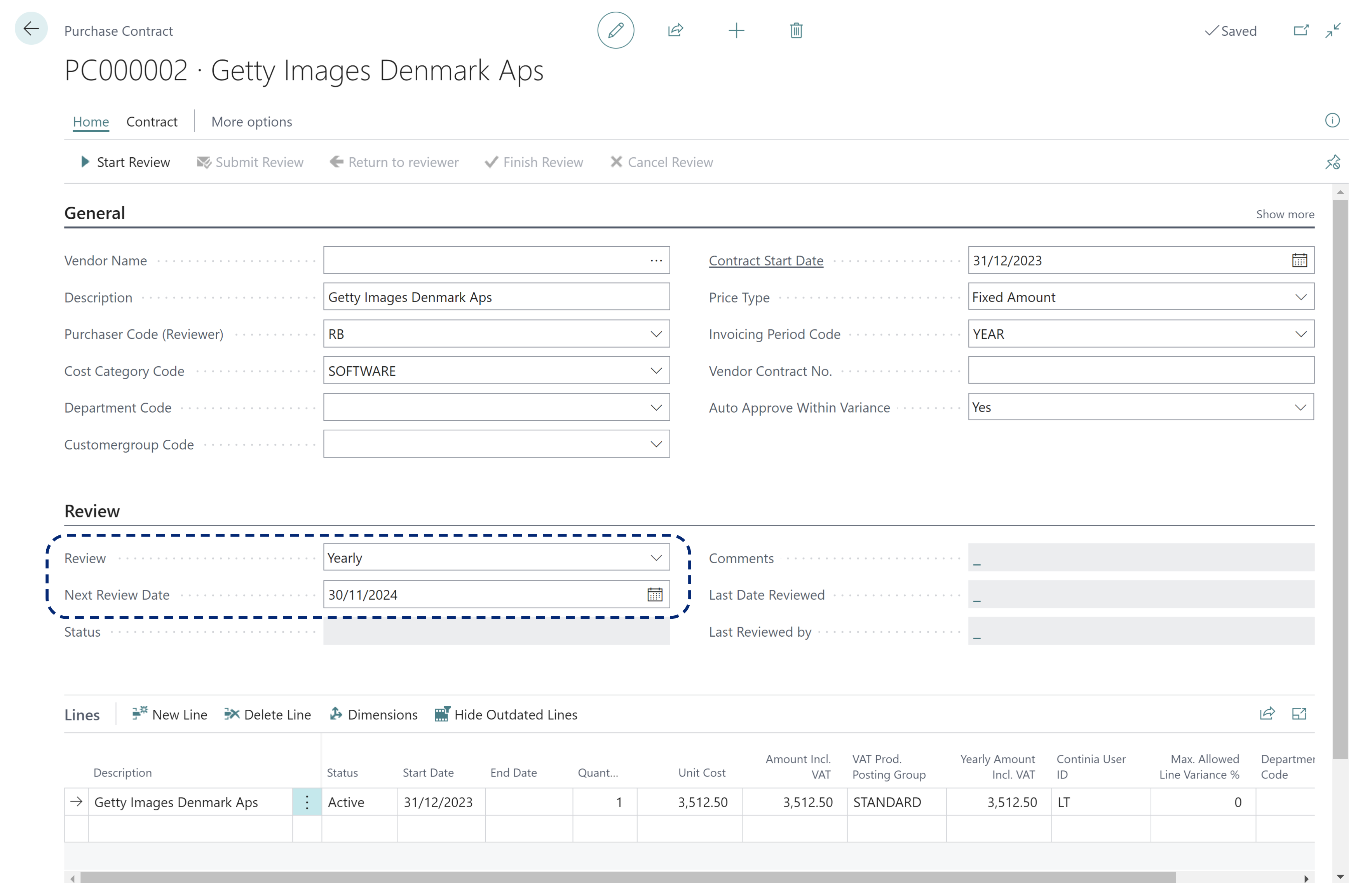This screenshot has width=1372, height=883.
Task: Expand Purchaser Code (Reviewer) dropdown
Action: click(656, 334)
